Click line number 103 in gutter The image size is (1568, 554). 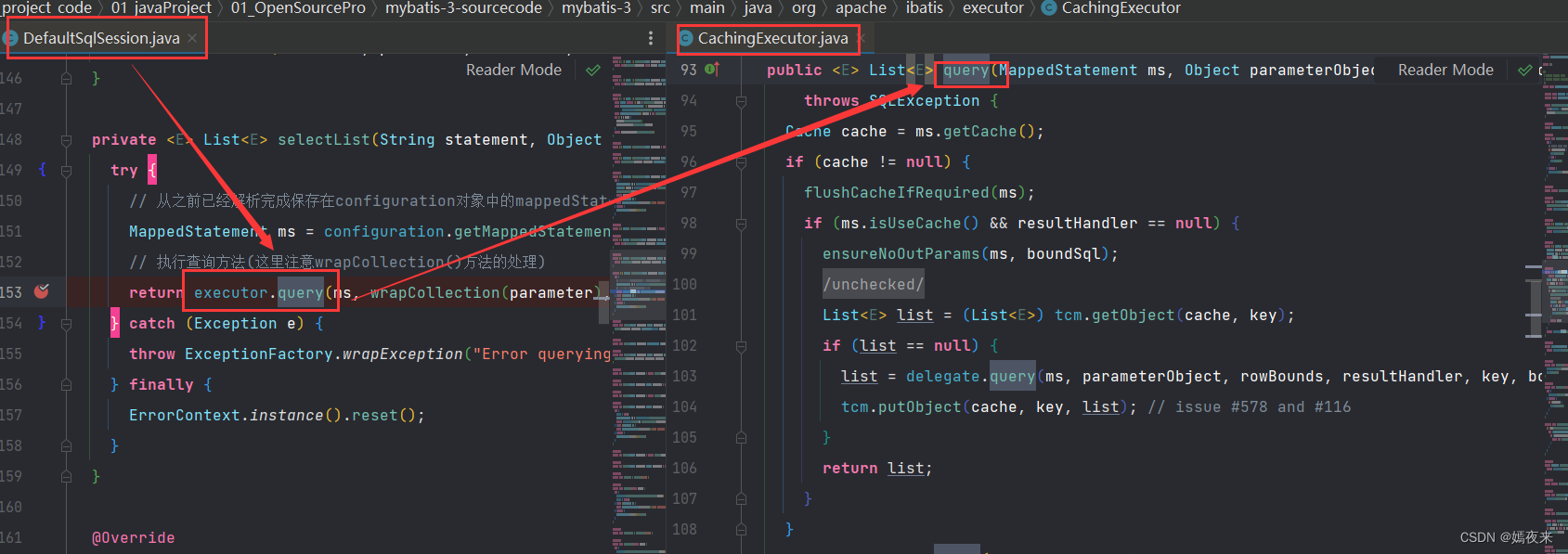tap(684, 376)
